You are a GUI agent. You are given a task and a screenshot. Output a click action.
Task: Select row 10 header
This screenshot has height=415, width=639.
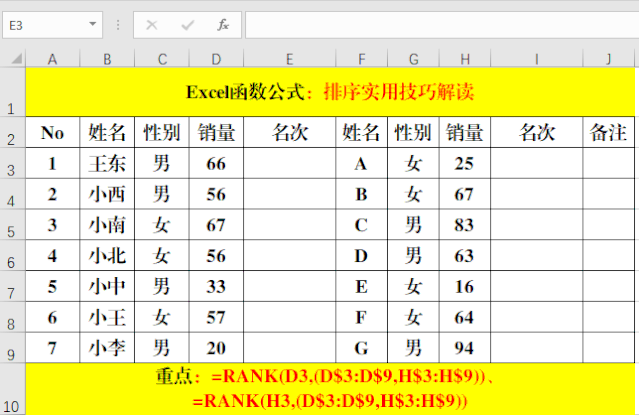pos(12,389)
